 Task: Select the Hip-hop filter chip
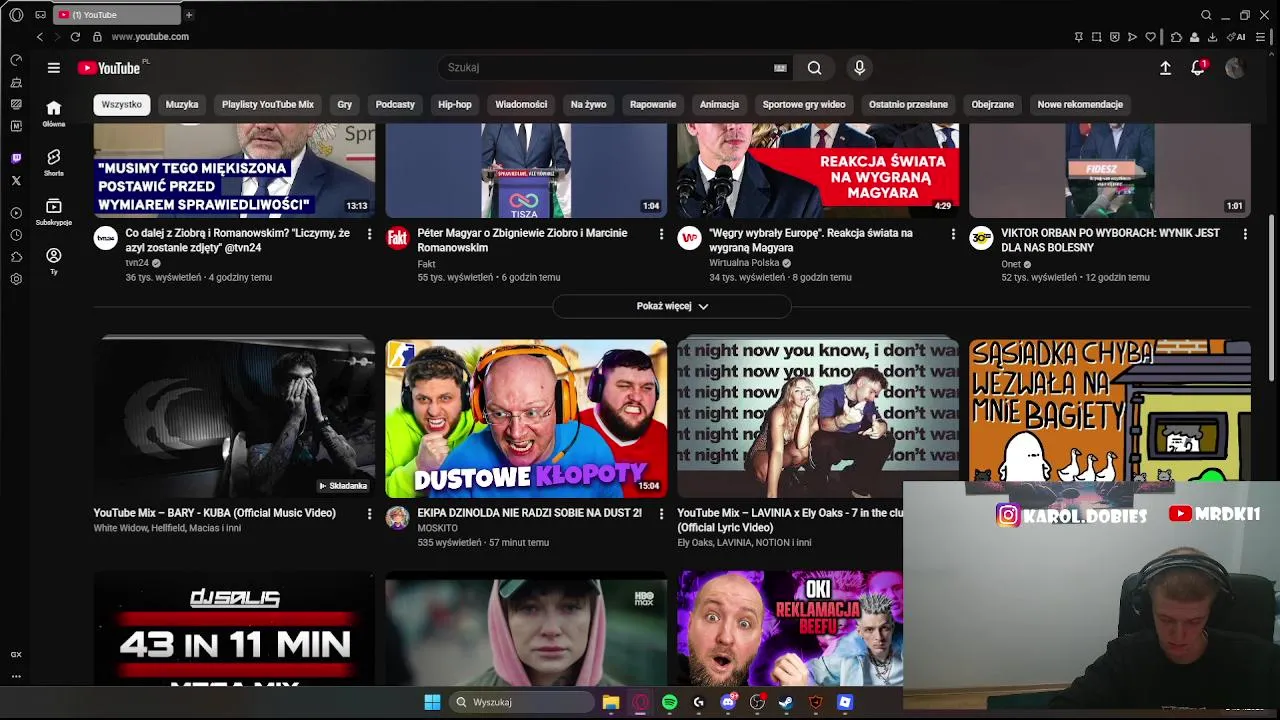[455, 104]
